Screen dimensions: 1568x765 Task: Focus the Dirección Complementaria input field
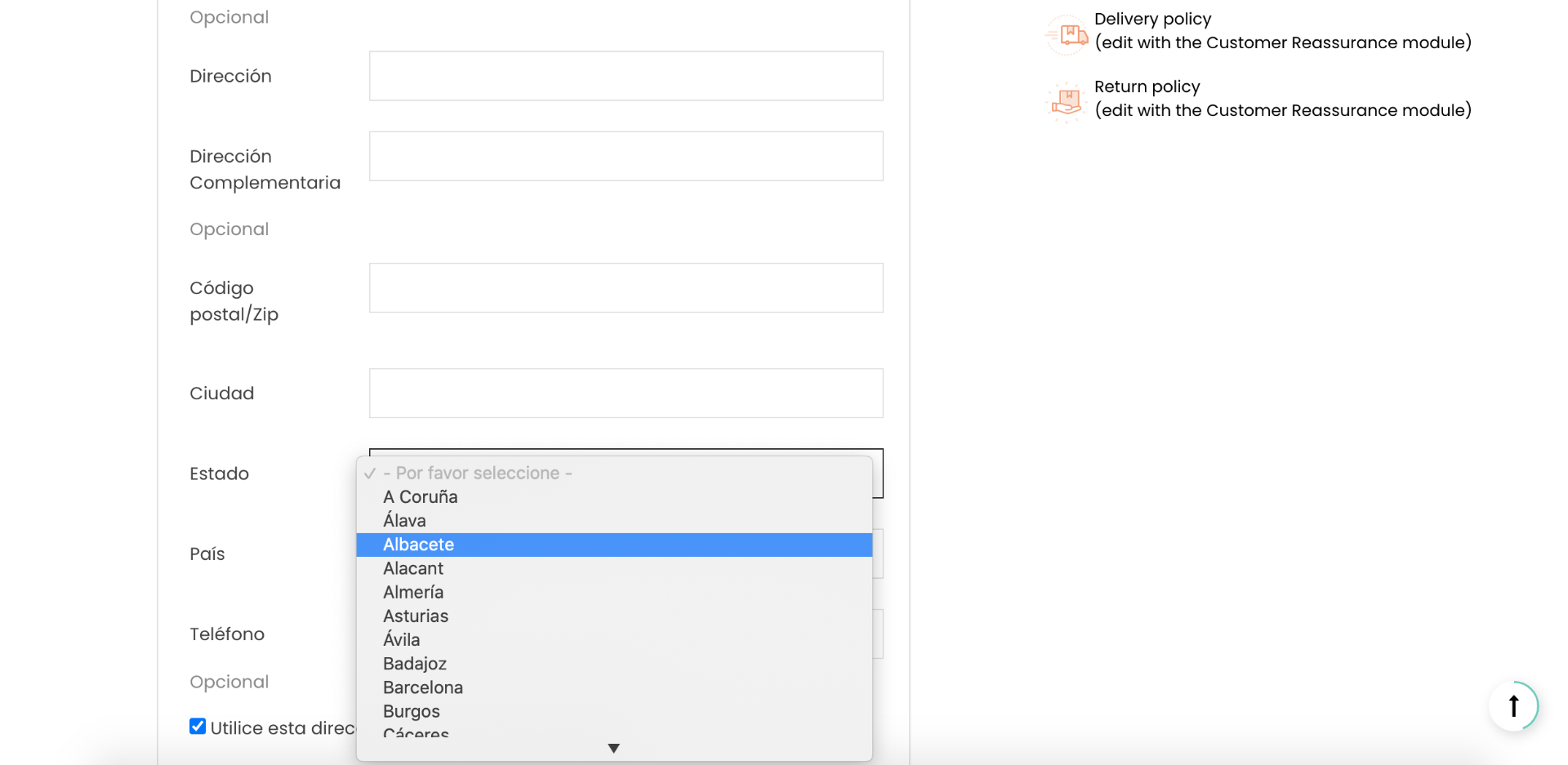coord(626,156)
